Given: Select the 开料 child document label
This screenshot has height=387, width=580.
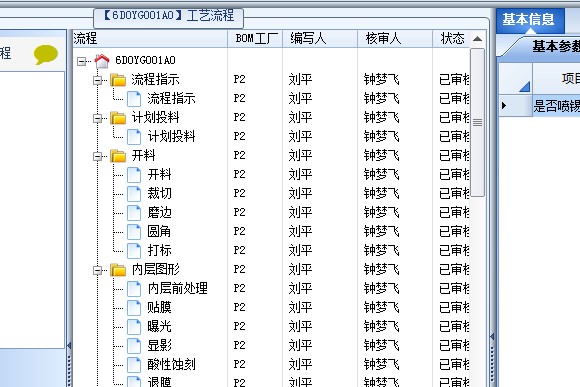Looking at the screenshot, I should [159, 174].
